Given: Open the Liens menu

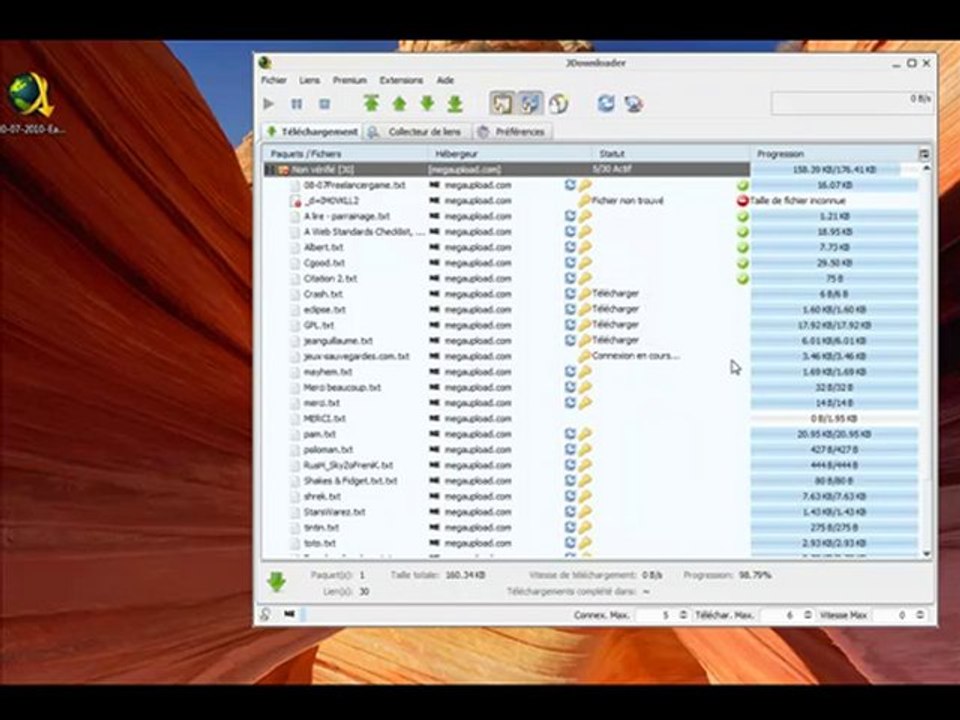Looking at the screenshot, I should (309, 80).
